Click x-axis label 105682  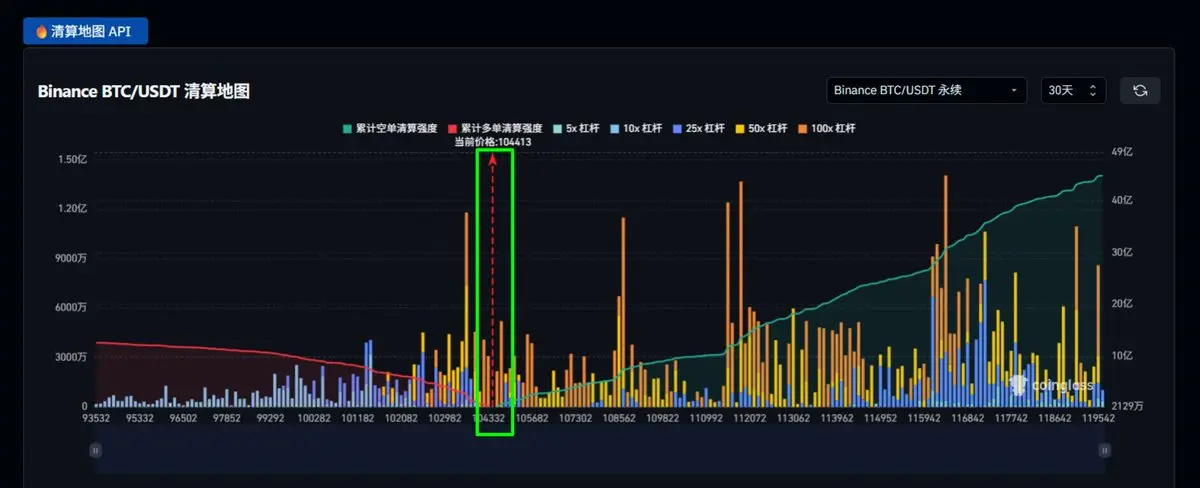click(532, 419)
